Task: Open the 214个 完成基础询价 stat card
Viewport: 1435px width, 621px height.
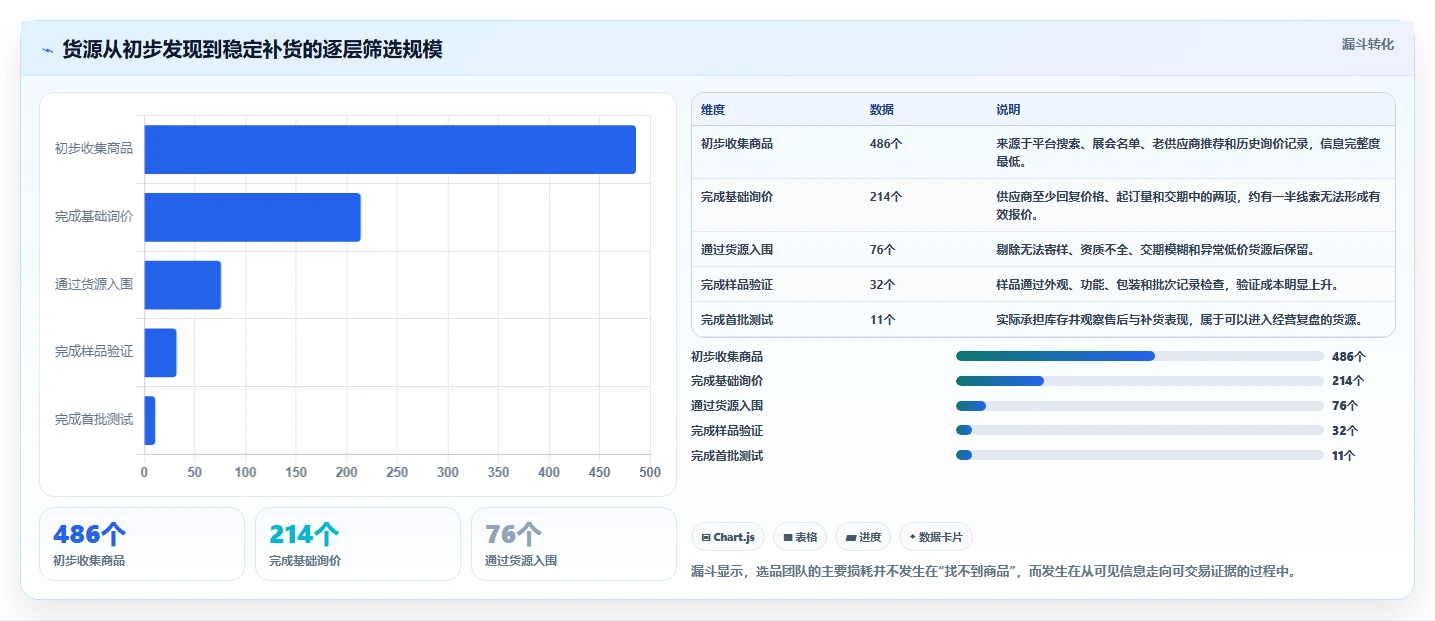Action: [358, 544]
